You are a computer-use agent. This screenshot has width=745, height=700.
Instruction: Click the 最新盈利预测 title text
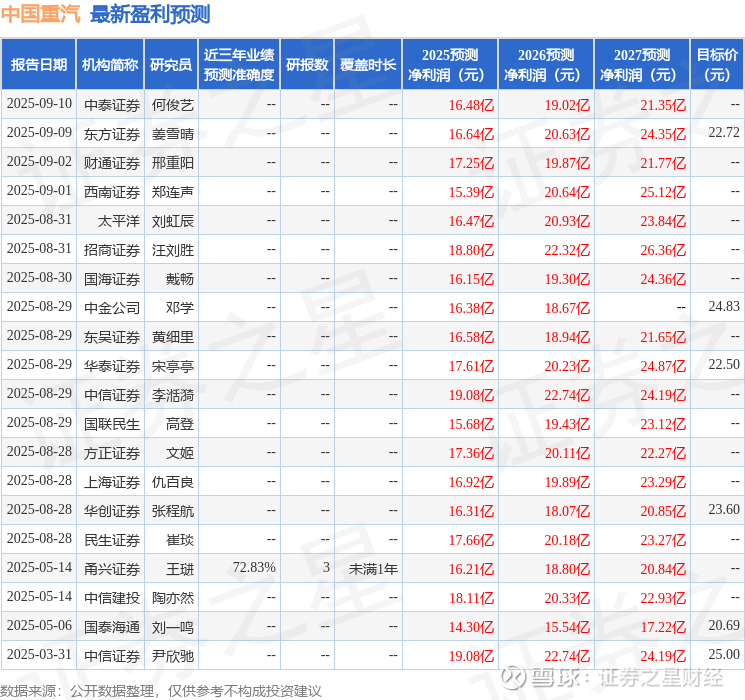click(x=150, y=14)
